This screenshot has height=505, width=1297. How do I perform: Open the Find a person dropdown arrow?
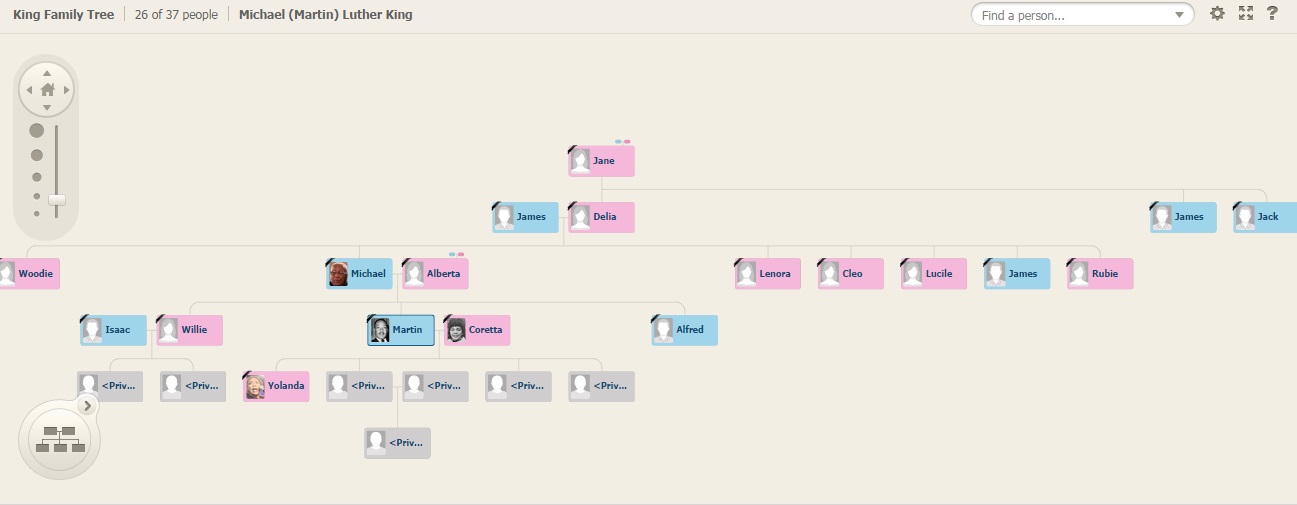pos(1180,15)
